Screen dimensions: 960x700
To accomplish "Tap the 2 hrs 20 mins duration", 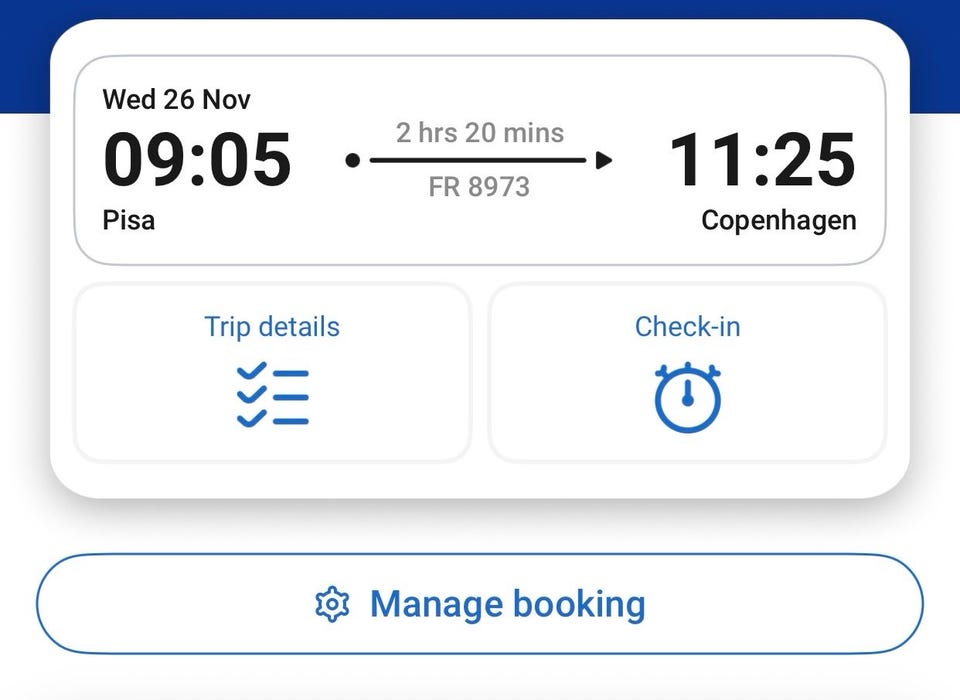I will [x=480, y=133].
